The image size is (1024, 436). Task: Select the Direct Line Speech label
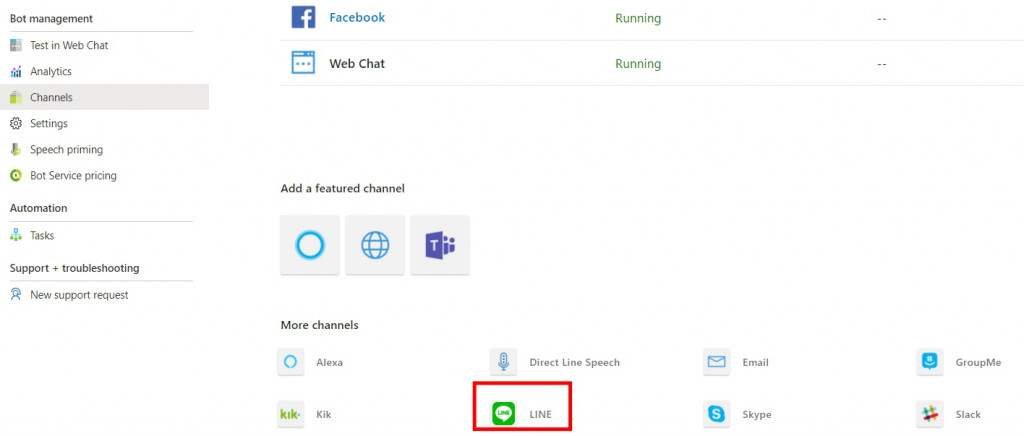[575, 362]
